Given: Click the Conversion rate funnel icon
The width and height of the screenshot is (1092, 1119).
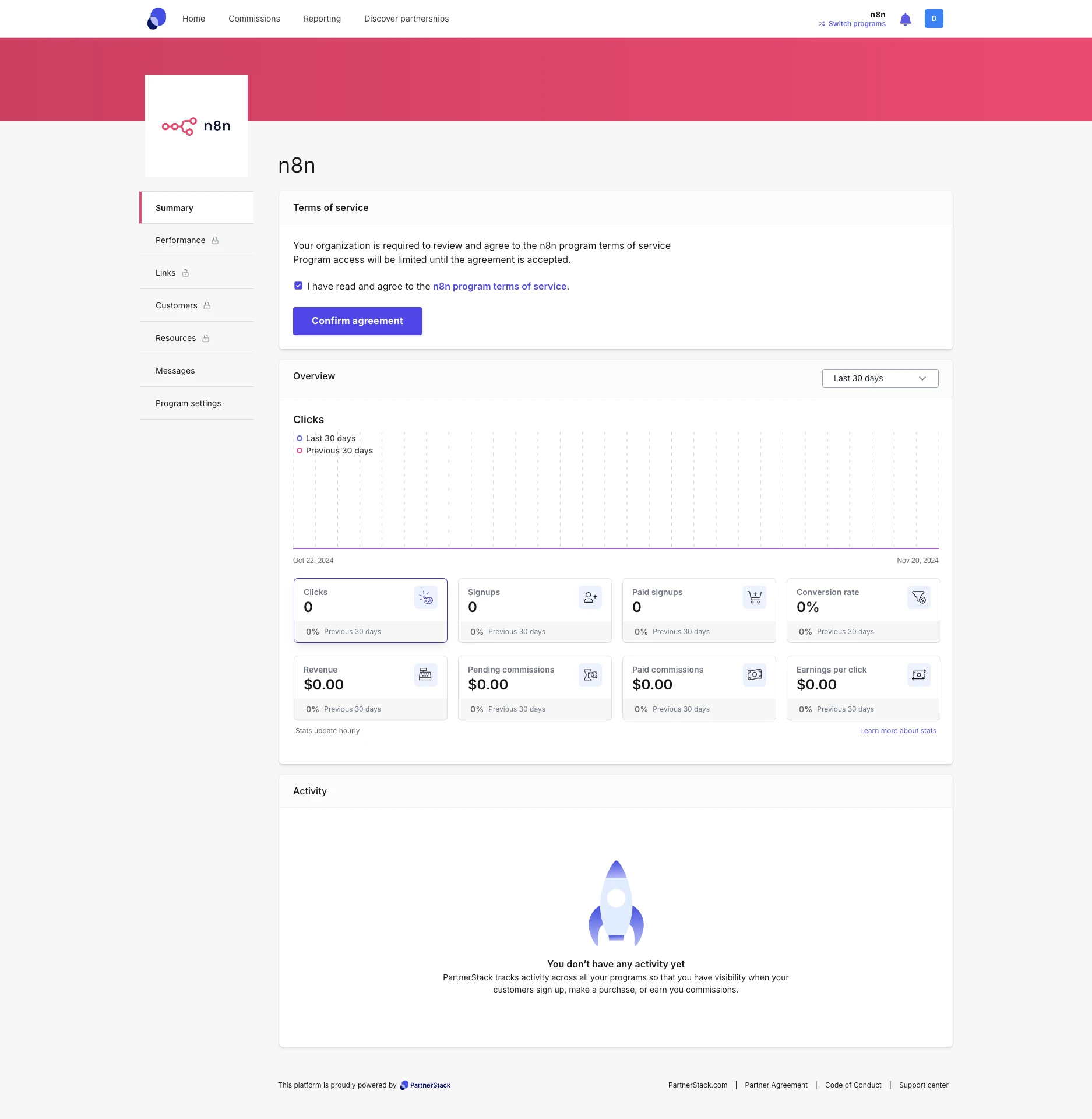Looking at the screenshot, I should click(x=918, y=597).
